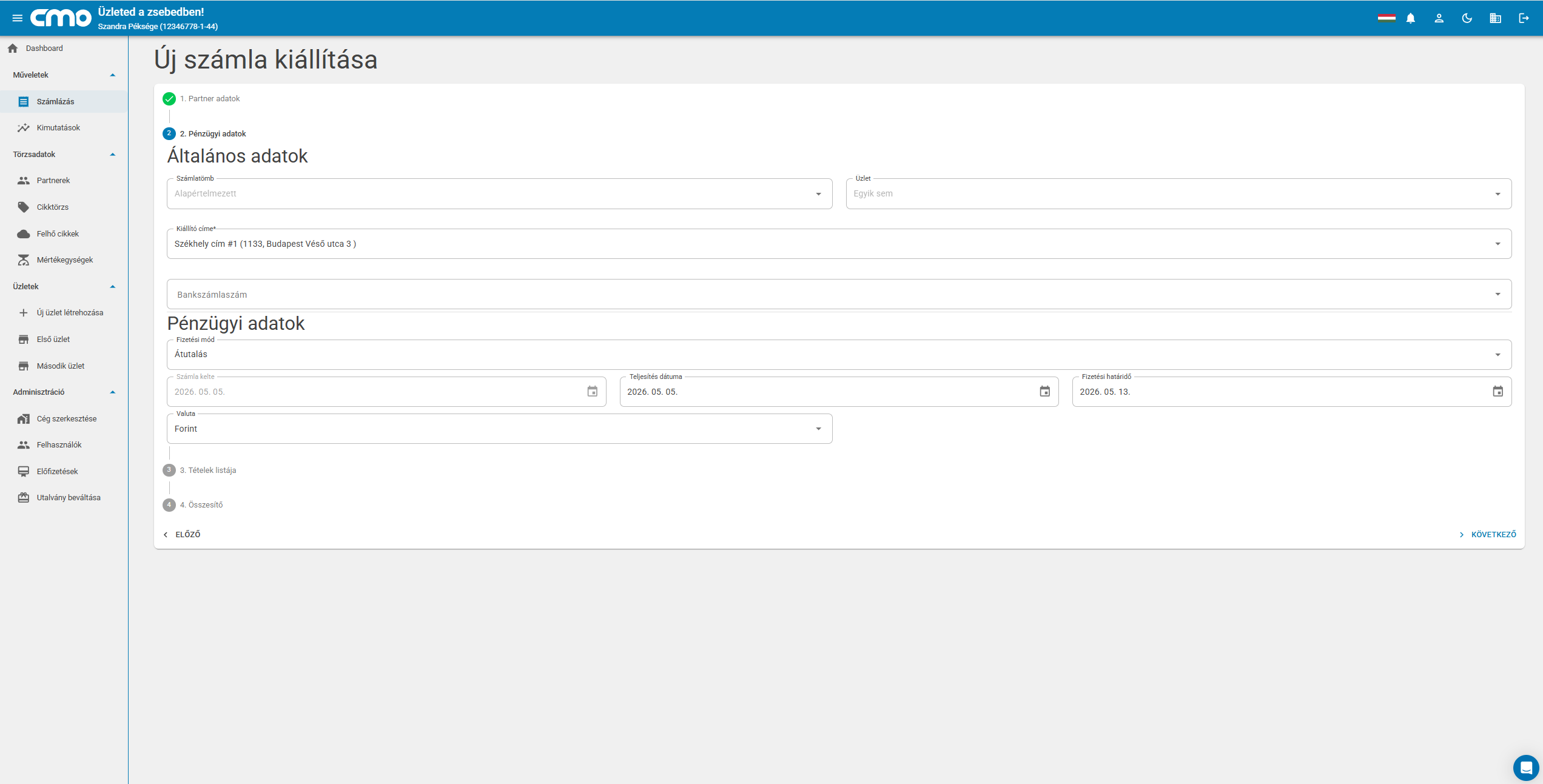Click plus icon for Új üzlet létrehozása

24,313
